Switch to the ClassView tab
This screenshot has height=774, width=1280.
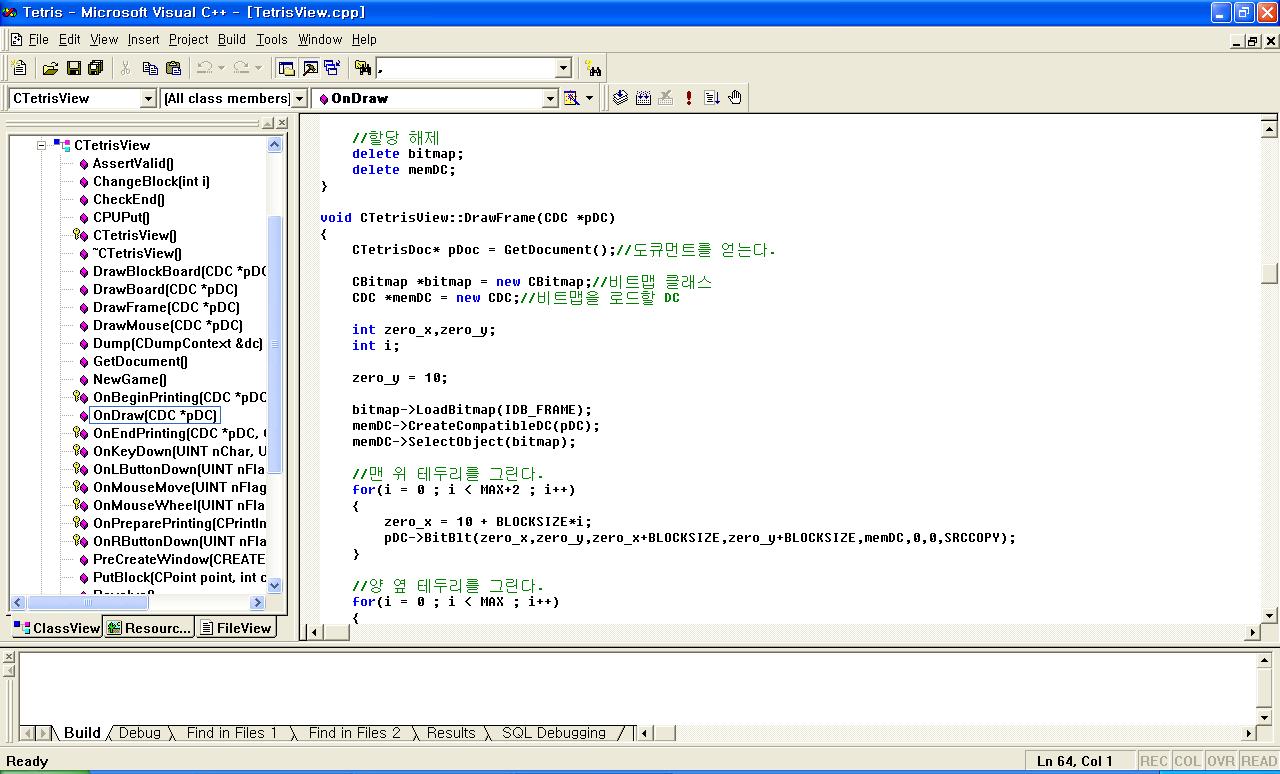(x=57, y=628)
